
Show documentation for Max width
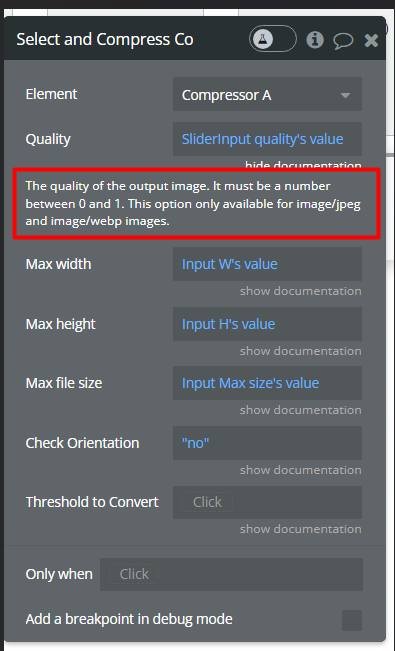(x=300, y=291)
